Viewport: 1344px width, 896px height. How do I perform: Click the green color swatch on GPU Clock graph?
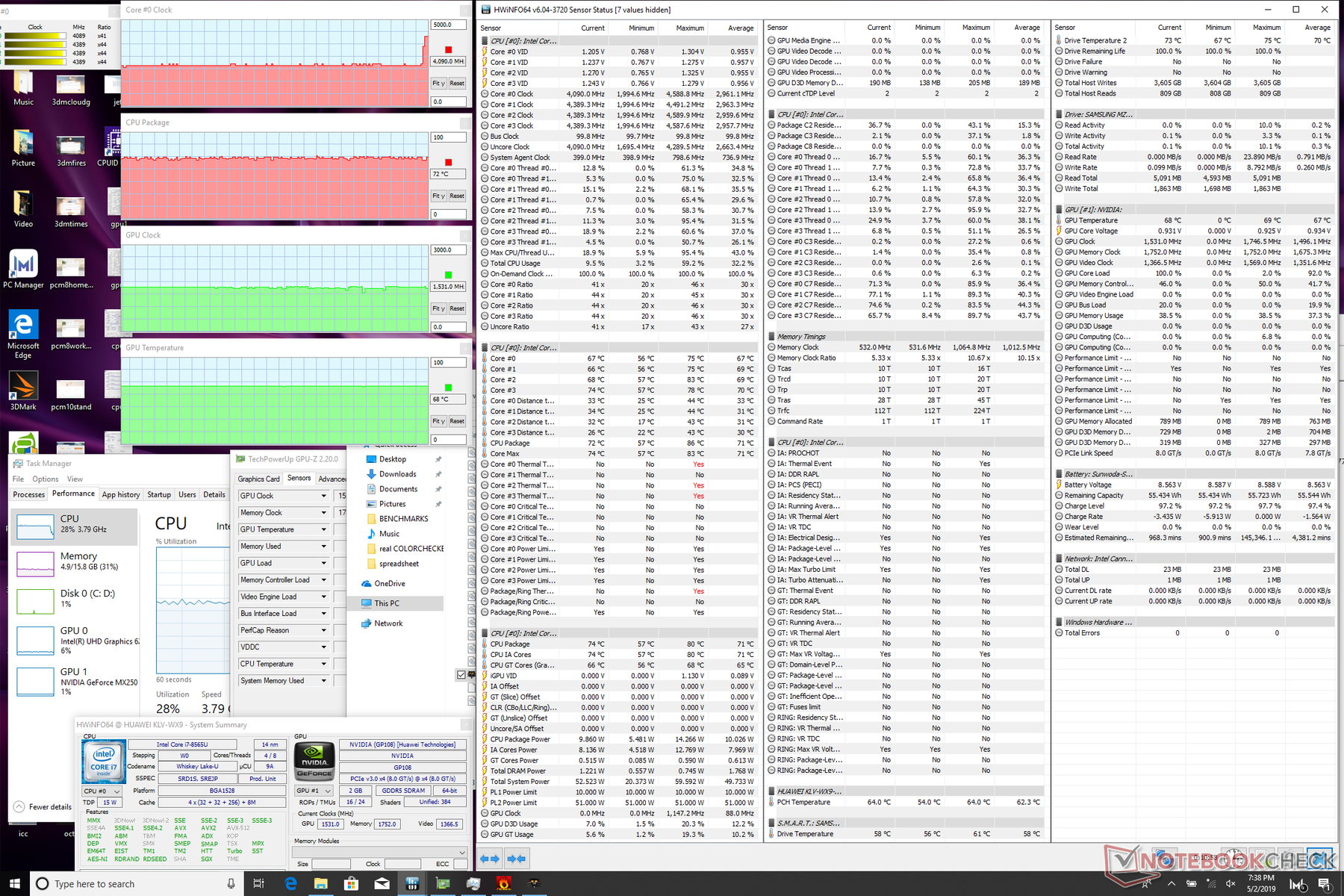click(448, 276)
